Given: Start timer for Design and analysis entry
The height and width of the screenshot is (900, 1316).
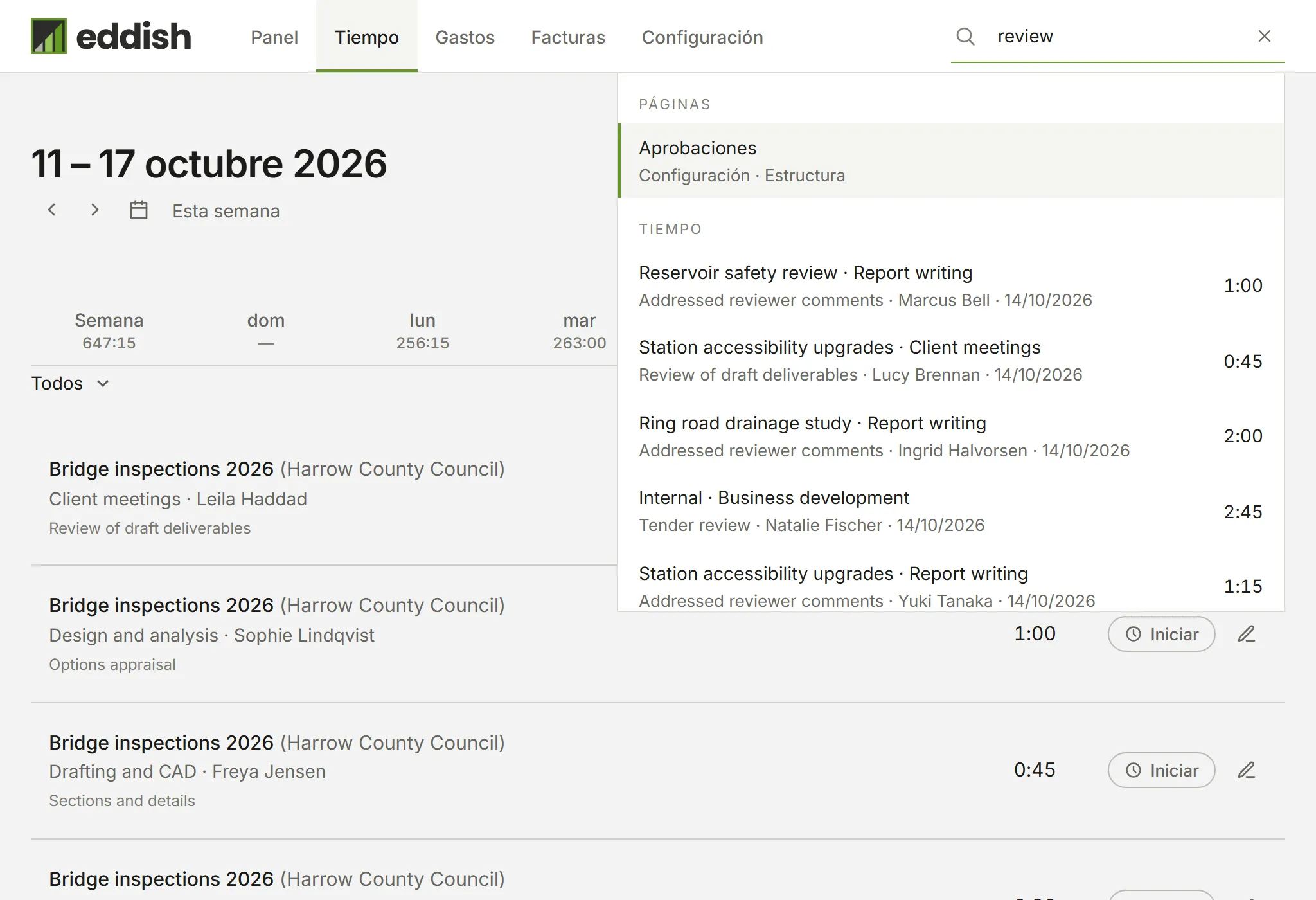Looking at the screenshot, I should pyautogui.click(x=1161, y=634).
